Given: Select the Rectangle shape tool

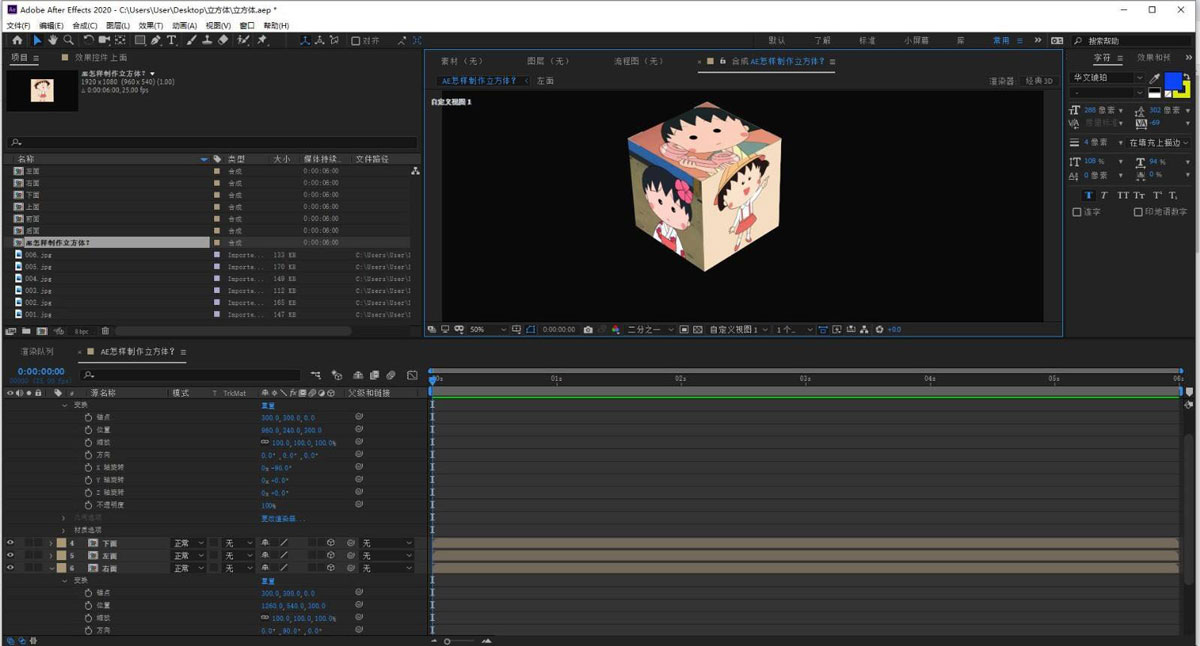Looking at the screenshot, I should 139,40.
